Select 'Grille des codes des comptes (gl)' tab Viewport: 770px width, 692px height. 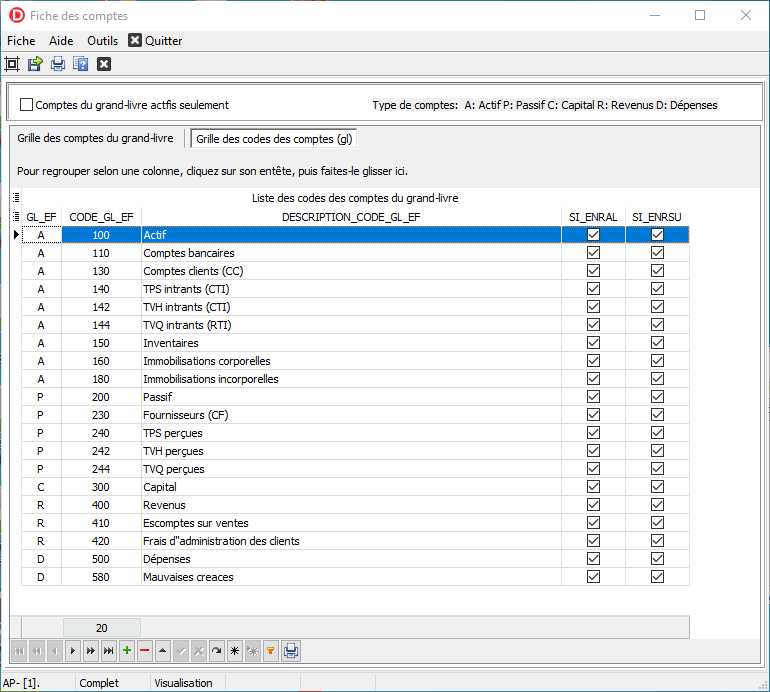274,139
